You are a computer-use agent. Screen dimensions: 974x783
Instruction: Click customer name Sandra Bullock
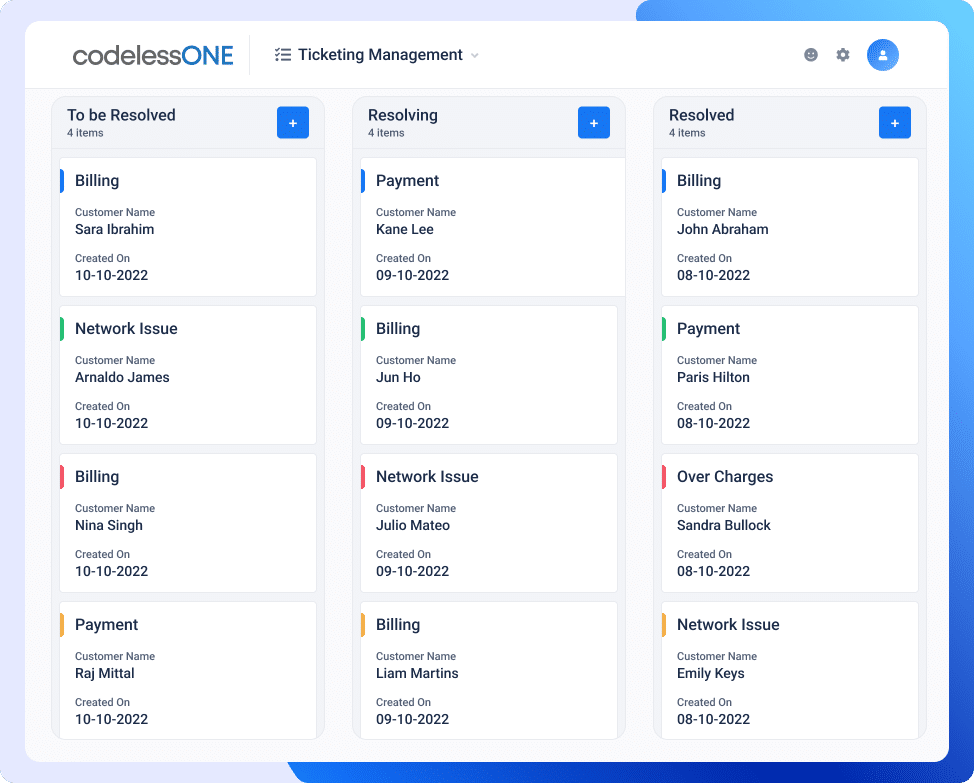click(x=724, y=525)
